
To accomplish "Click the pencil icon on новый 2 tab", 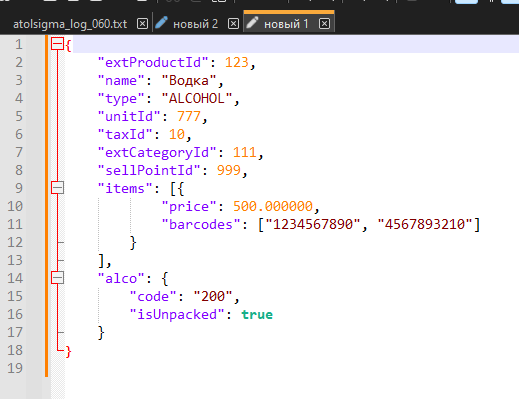I will coord(161,23).
